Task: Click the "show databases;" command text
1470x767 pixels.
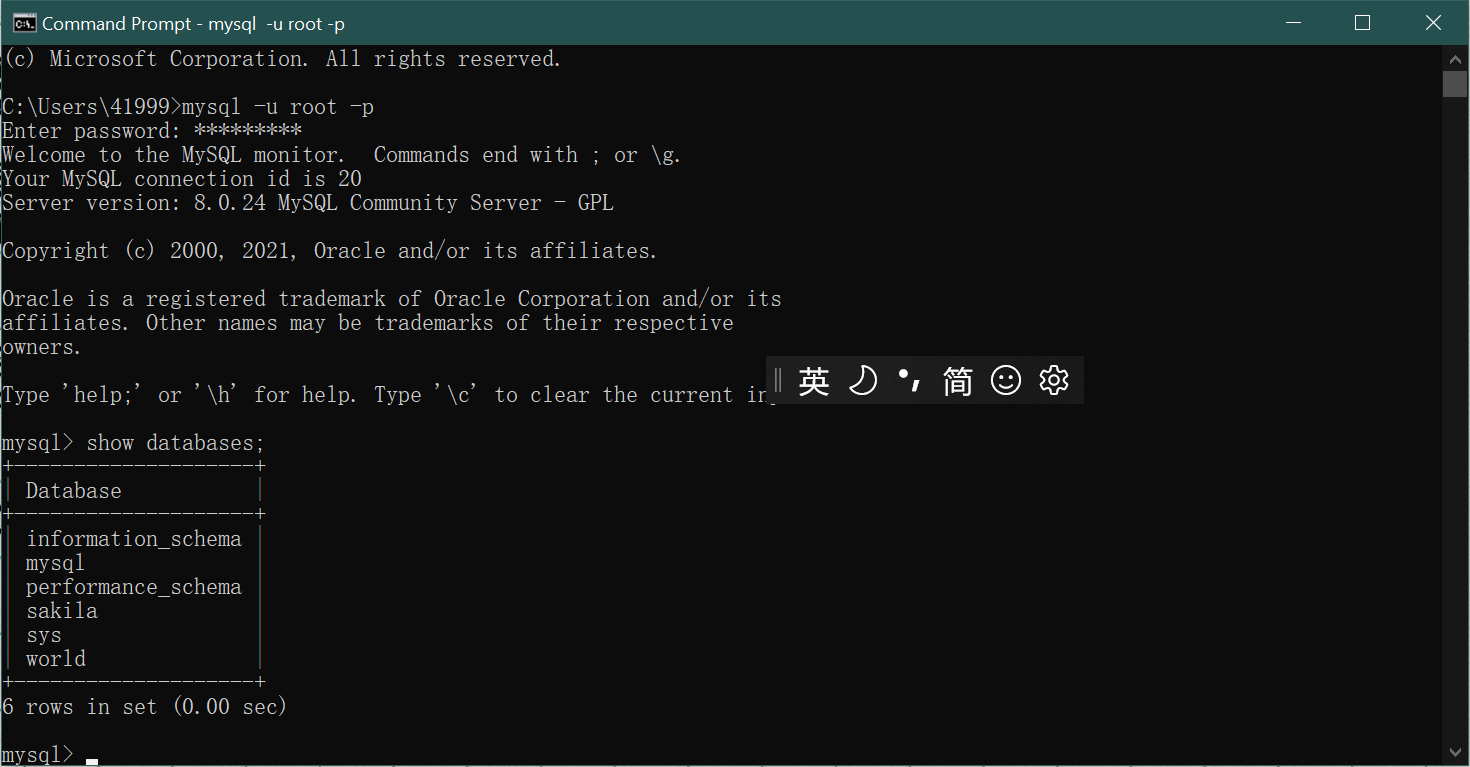Action: pyautogui.click(x=175, y=443)
